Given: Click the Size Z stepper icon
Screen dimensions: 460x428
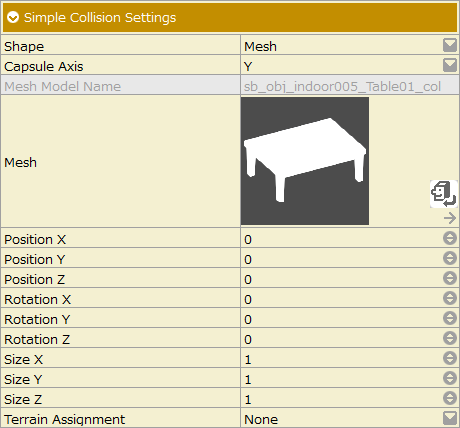Looking at the screenshot, I should 450,398.
